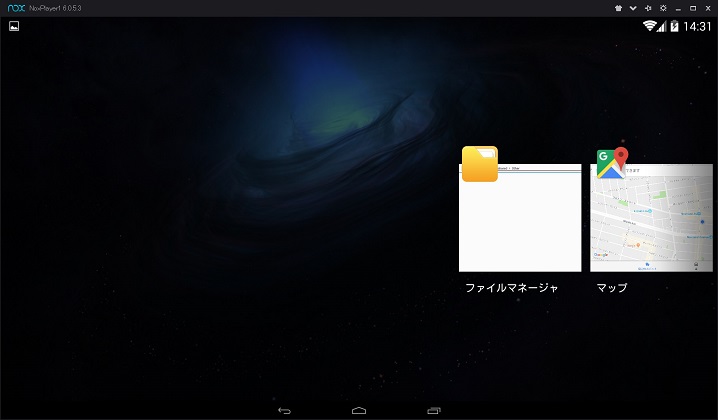Tap the mobile signal strength icon
718x420 pixels.
(662, 26)
